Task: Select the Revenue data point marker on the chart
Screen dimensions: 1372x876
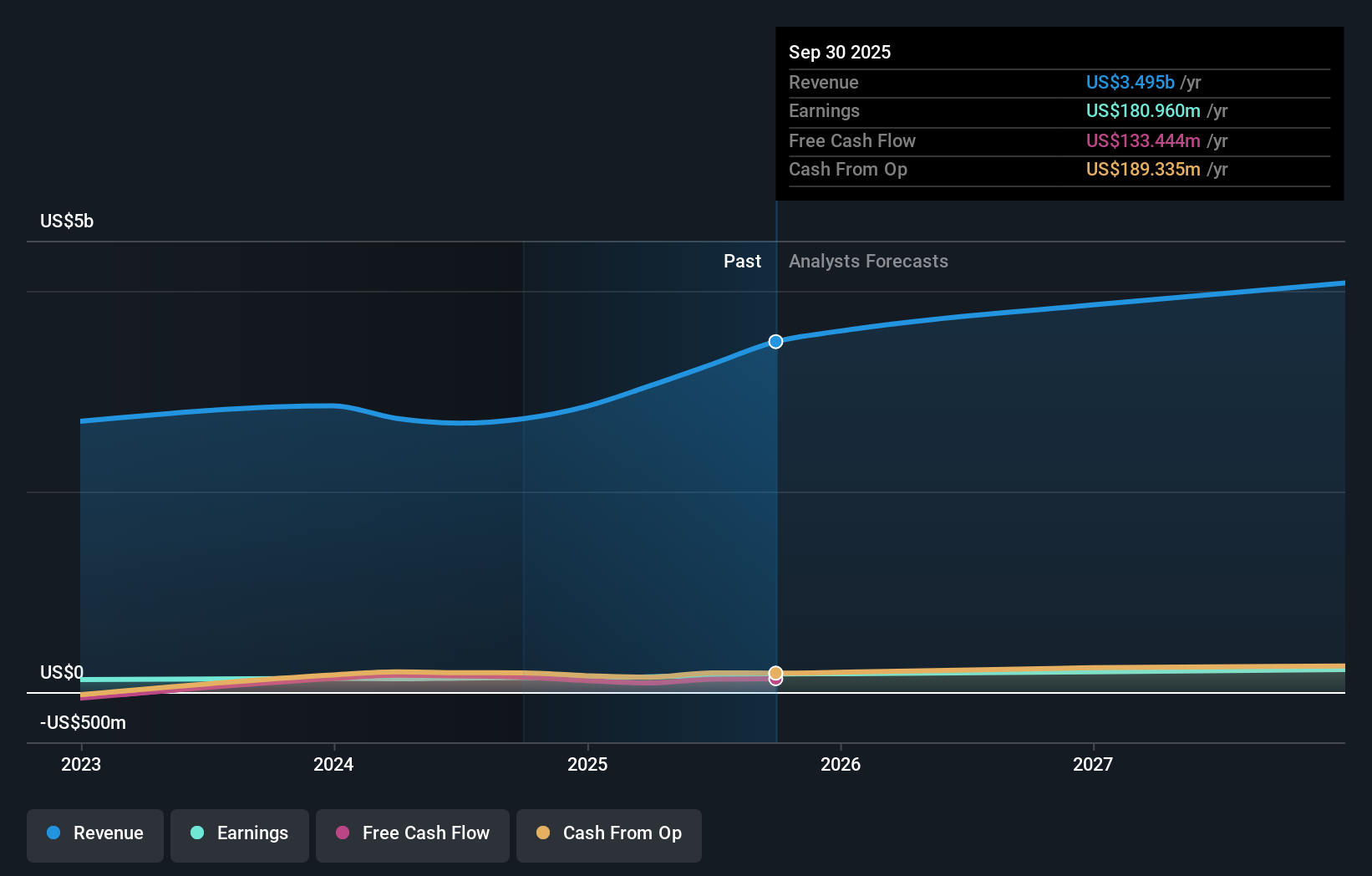Action: (x=775, y=341)
